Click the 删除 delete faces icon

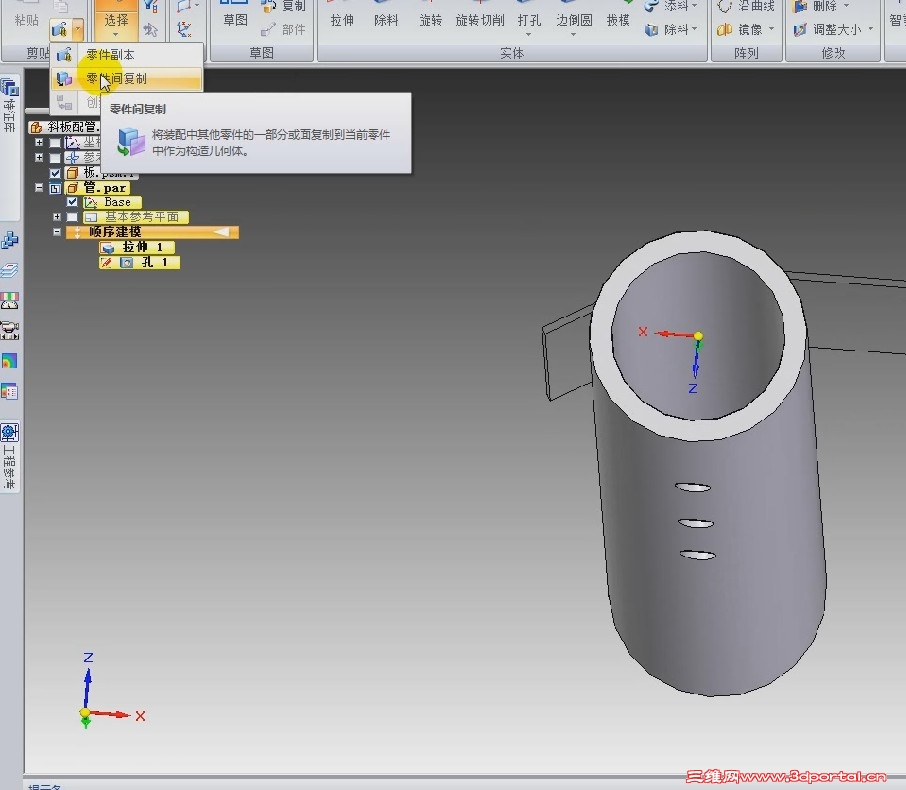800,6
